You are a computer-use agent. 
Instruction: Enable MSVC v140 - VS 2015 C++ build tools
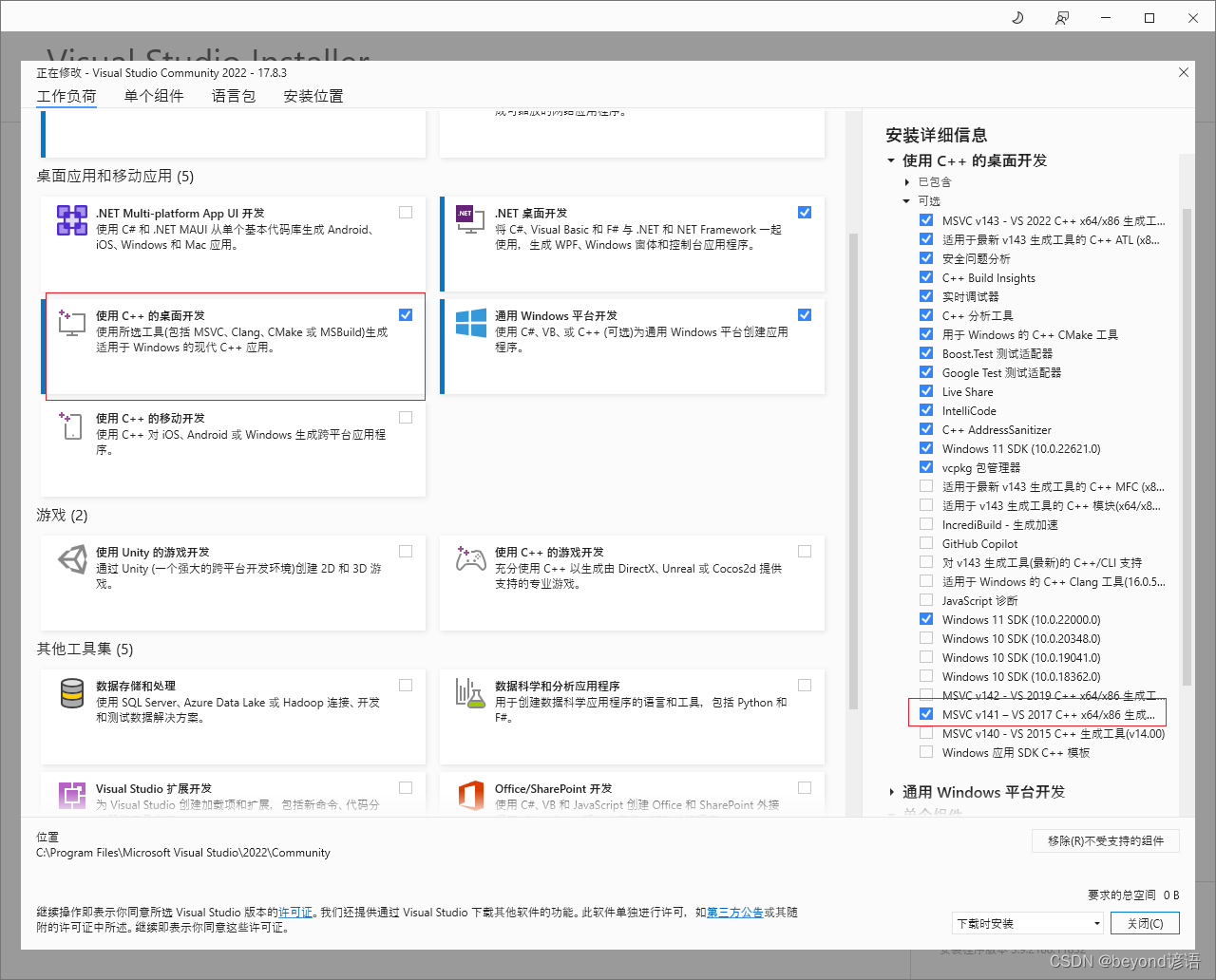tap(926, 733)
